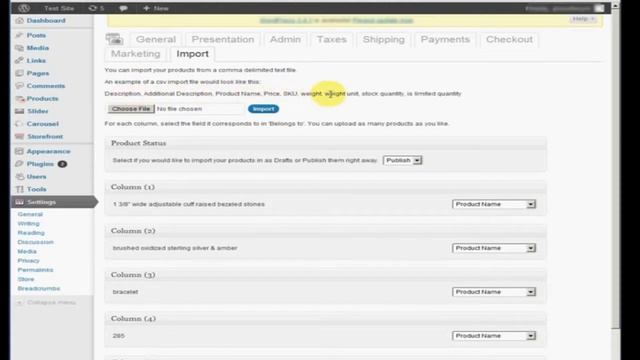Open the Discussion settings submenu link
Viewport: 640px width, 360px height.
[36, 242]
